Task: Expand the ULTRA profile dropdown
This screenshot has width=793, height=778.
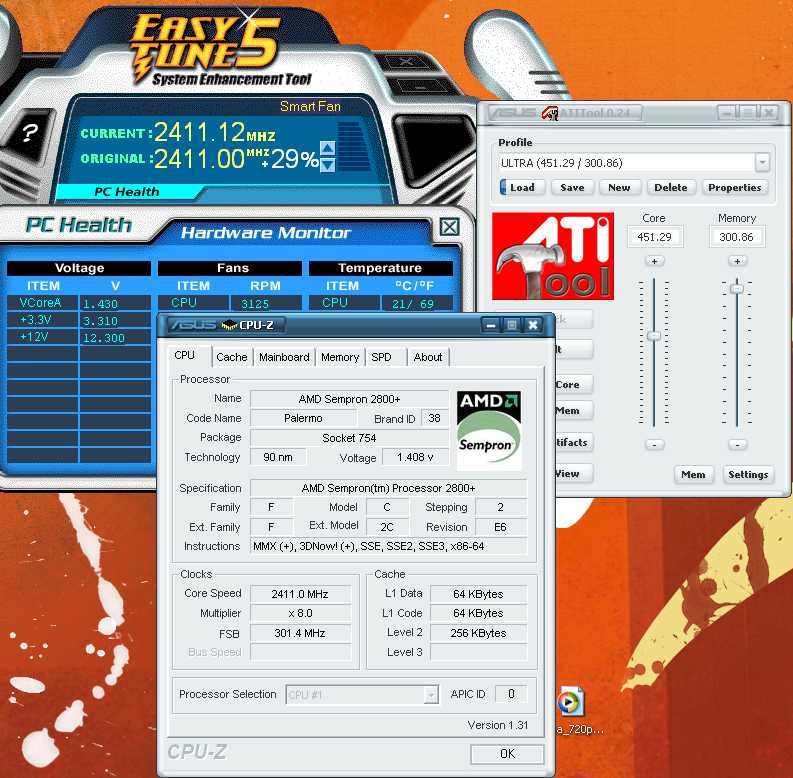Action: 762,162
